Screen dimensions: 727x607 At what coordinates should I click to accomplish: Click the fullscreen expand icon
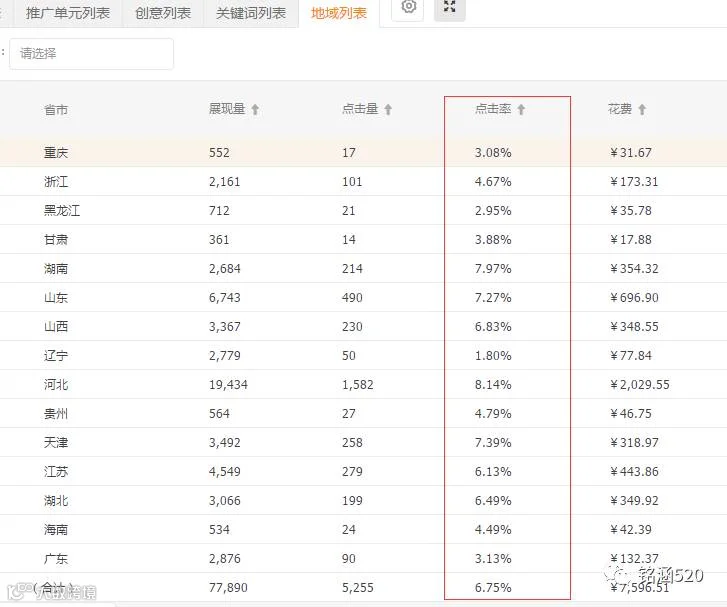(x=449, y=7)
